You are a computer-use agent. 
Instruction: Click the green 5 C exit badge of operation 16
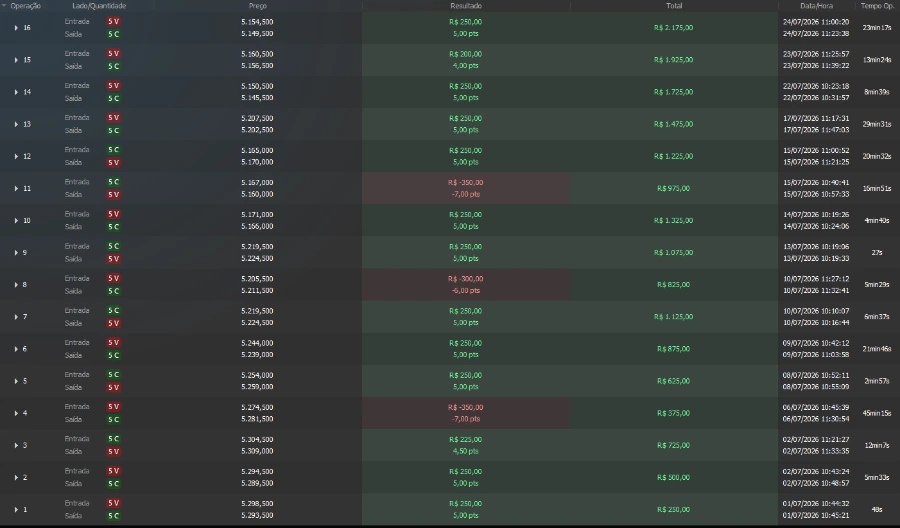[x=114, y=34]
